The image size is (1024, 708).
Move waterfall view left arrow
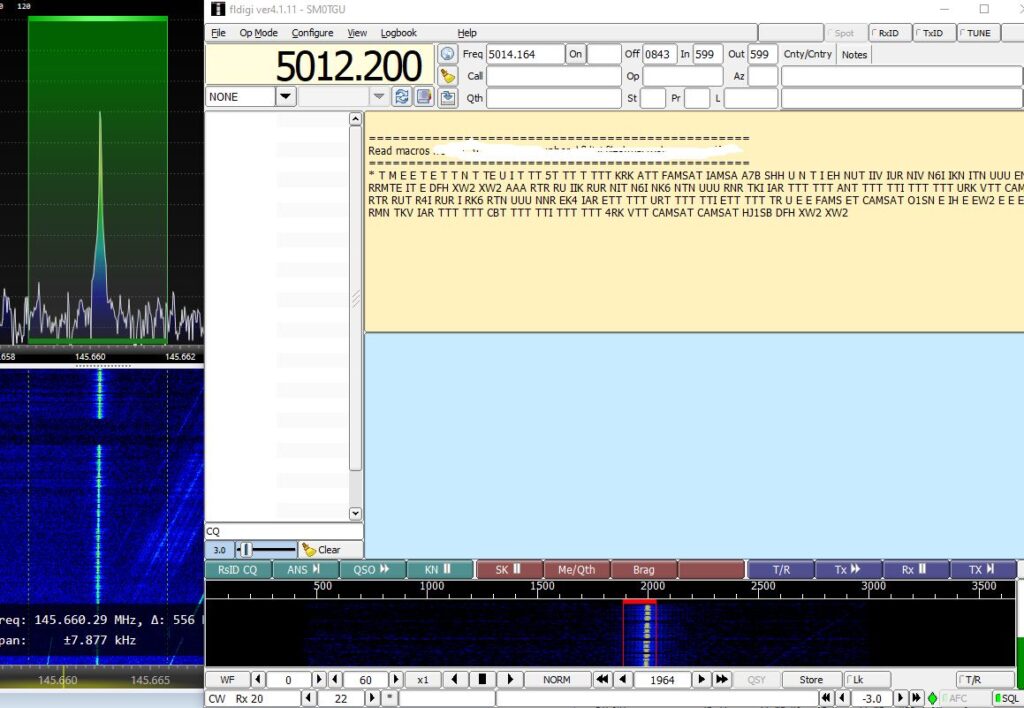coord(455,679)
